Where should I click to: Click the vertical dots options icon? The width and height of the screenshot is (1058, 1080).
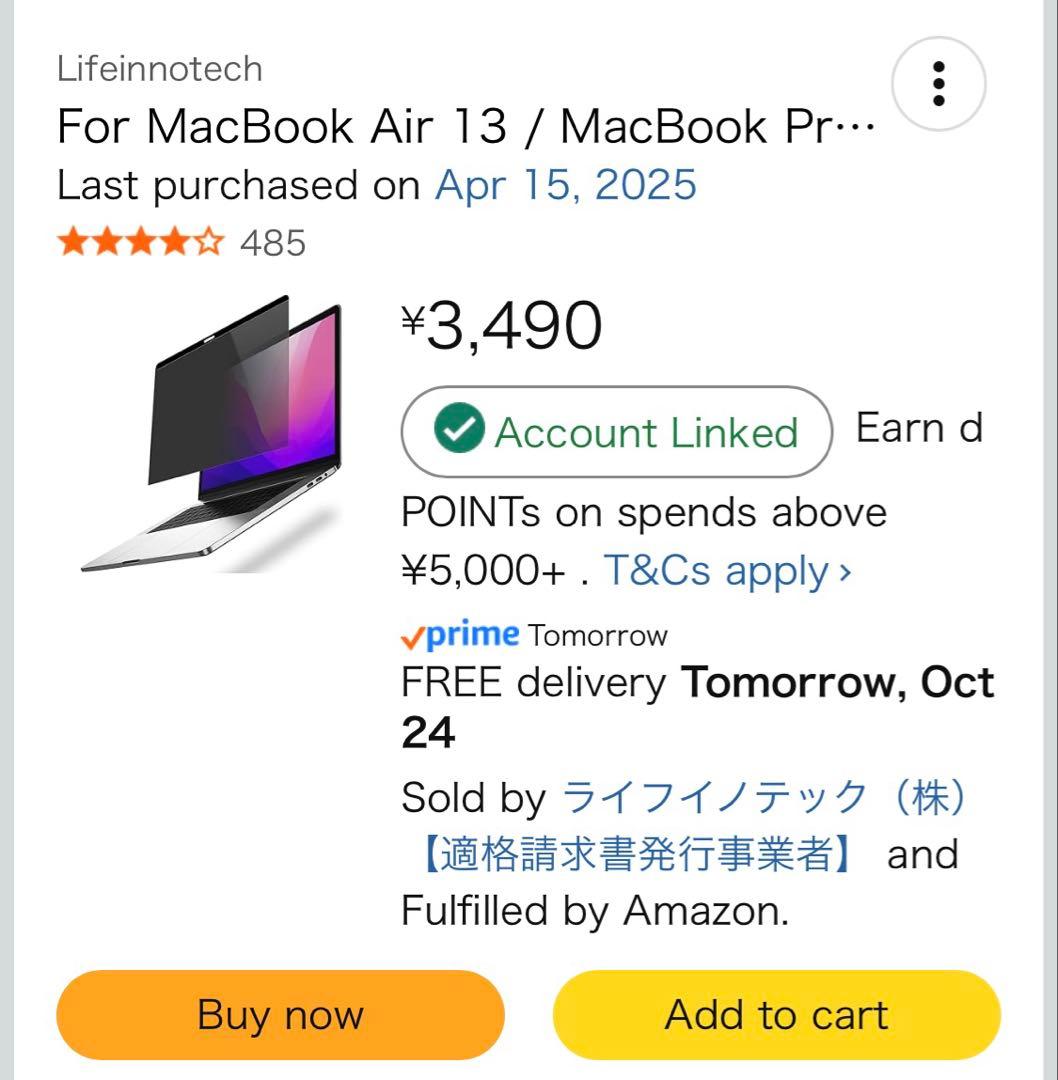[x=936, y=85]
